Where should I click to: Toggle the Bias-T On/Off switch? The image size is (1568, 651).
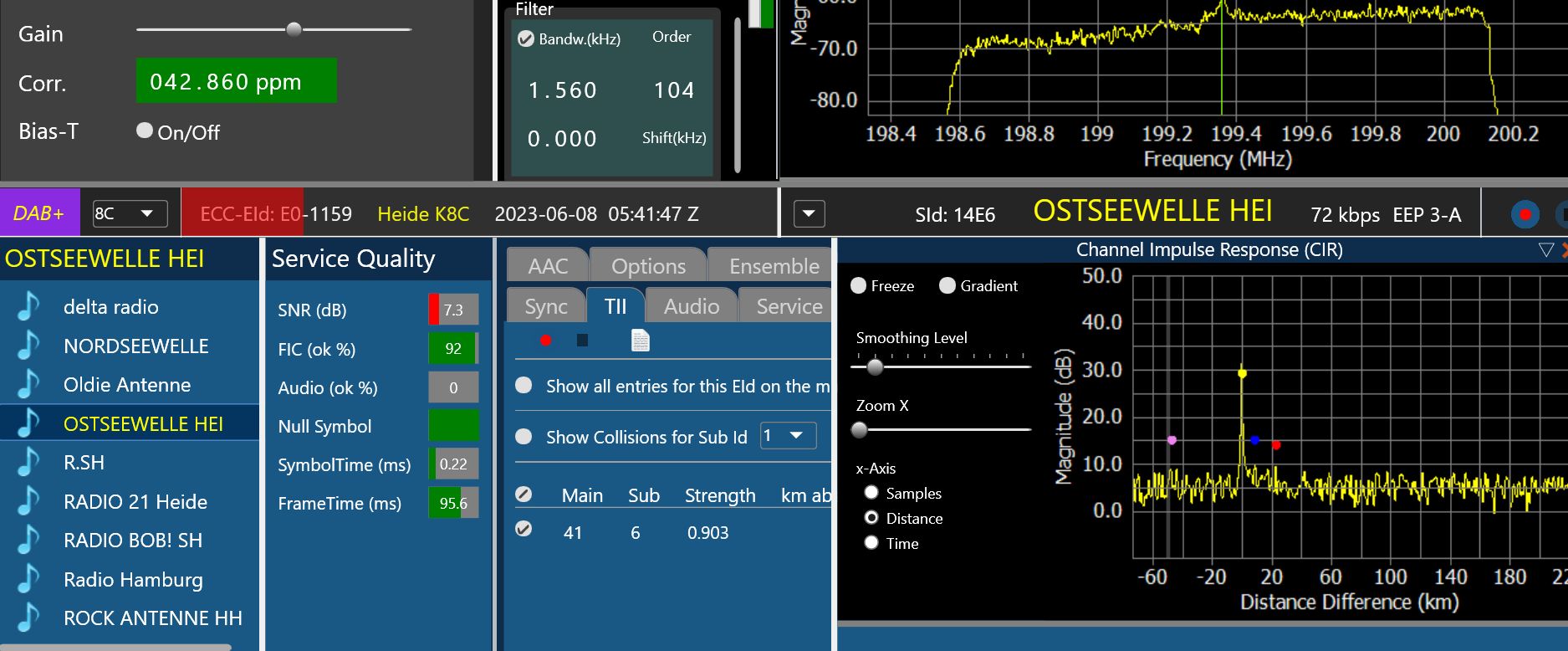[x=145, y=131]
